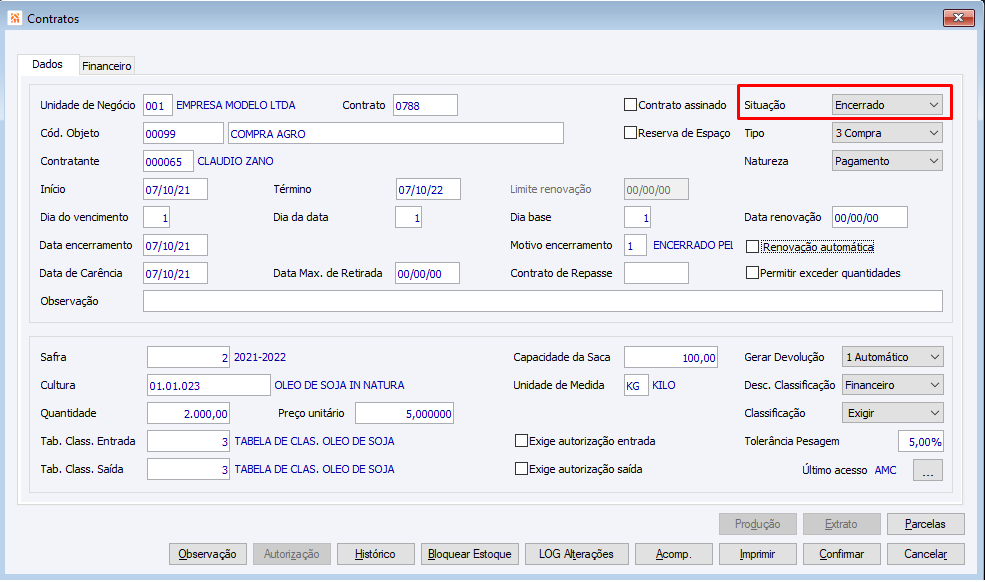Screen dimensions: 985x582
Task: Select the Dados tab
Action: click(x=47, y=64)
